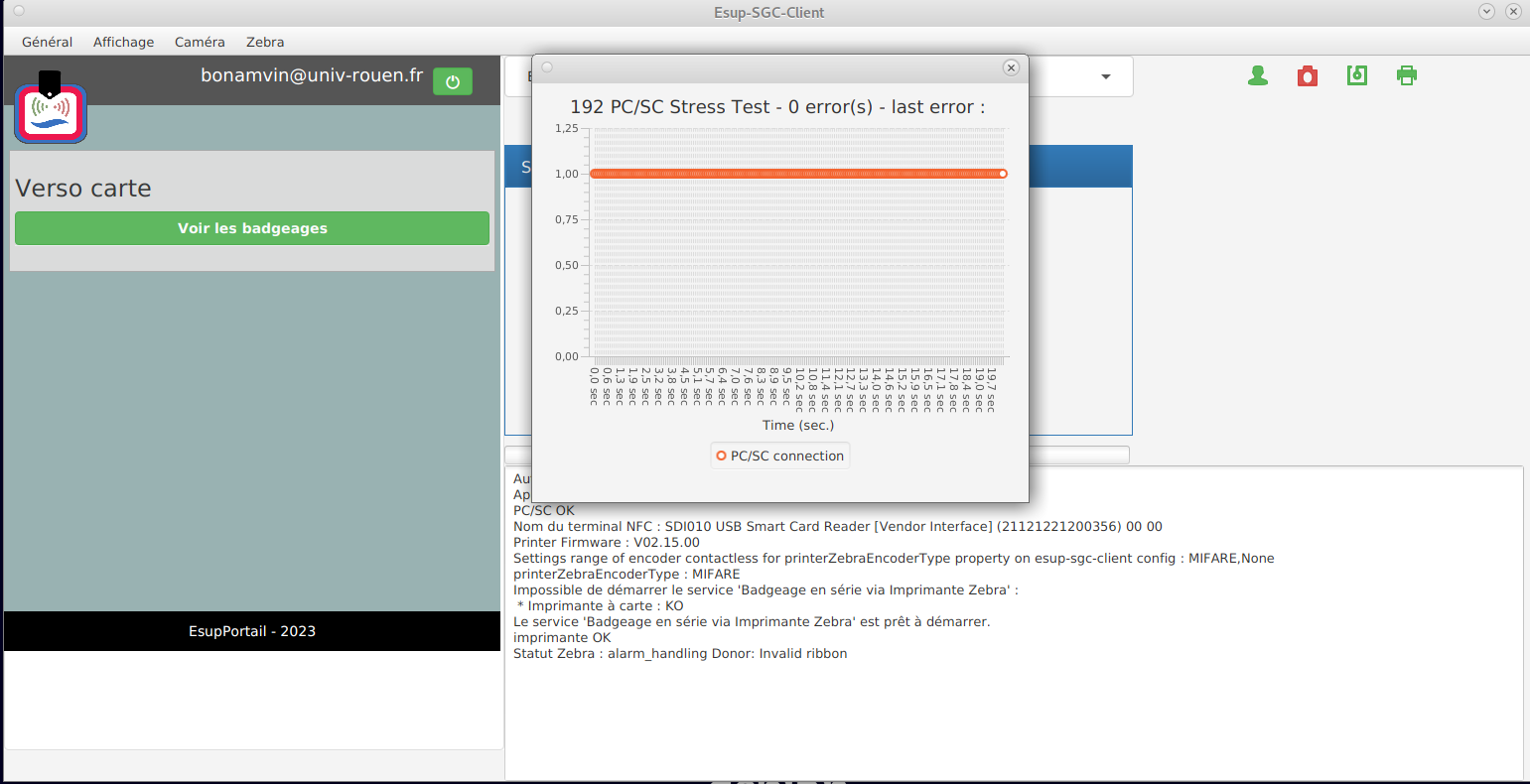1530x784 pixels.
Task: Close the PC/SC Stress Test dialog
Action: (1011, 67)
